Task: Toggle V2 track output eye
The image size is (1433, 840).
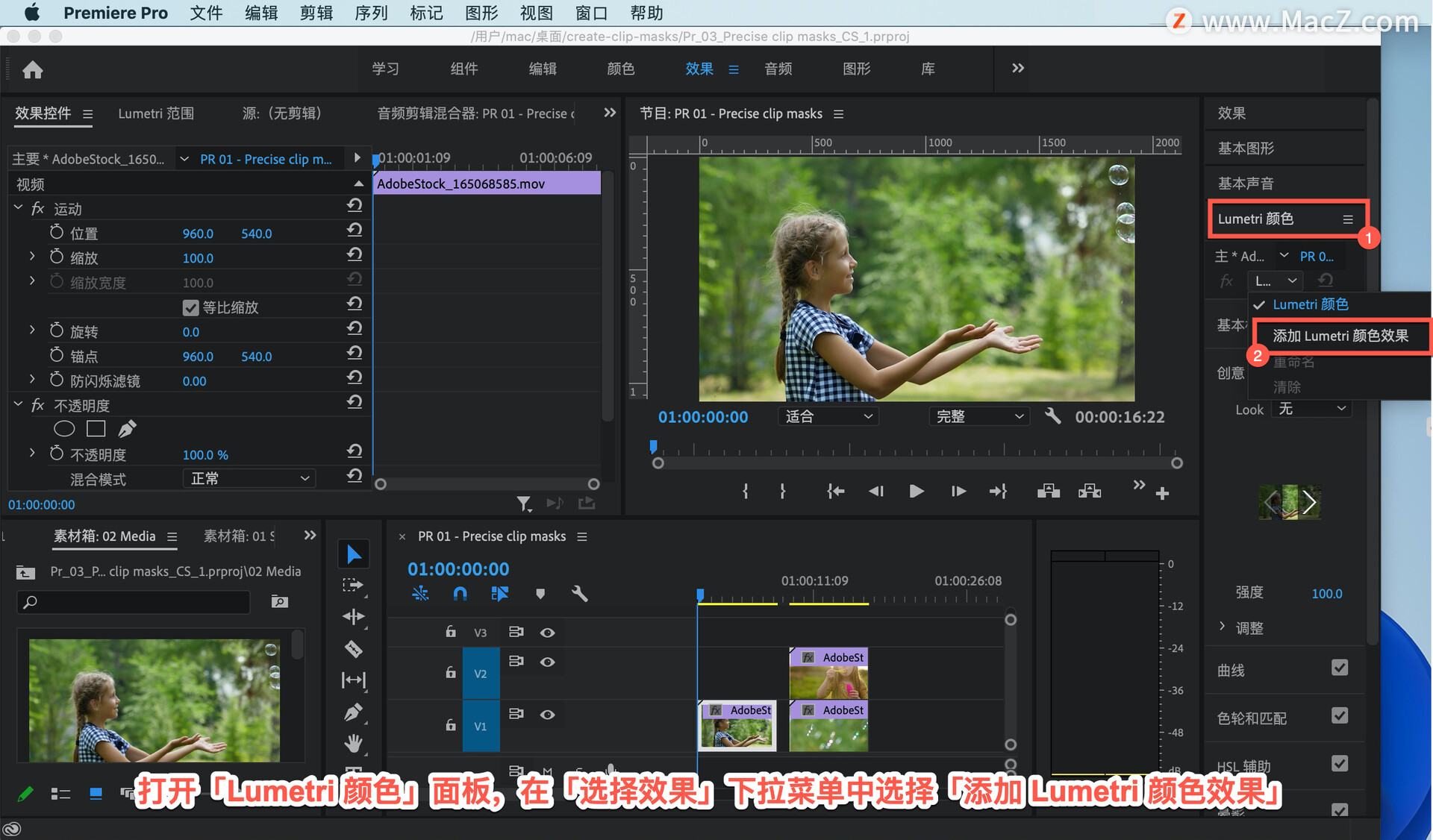Action: (x=547, y=662)
